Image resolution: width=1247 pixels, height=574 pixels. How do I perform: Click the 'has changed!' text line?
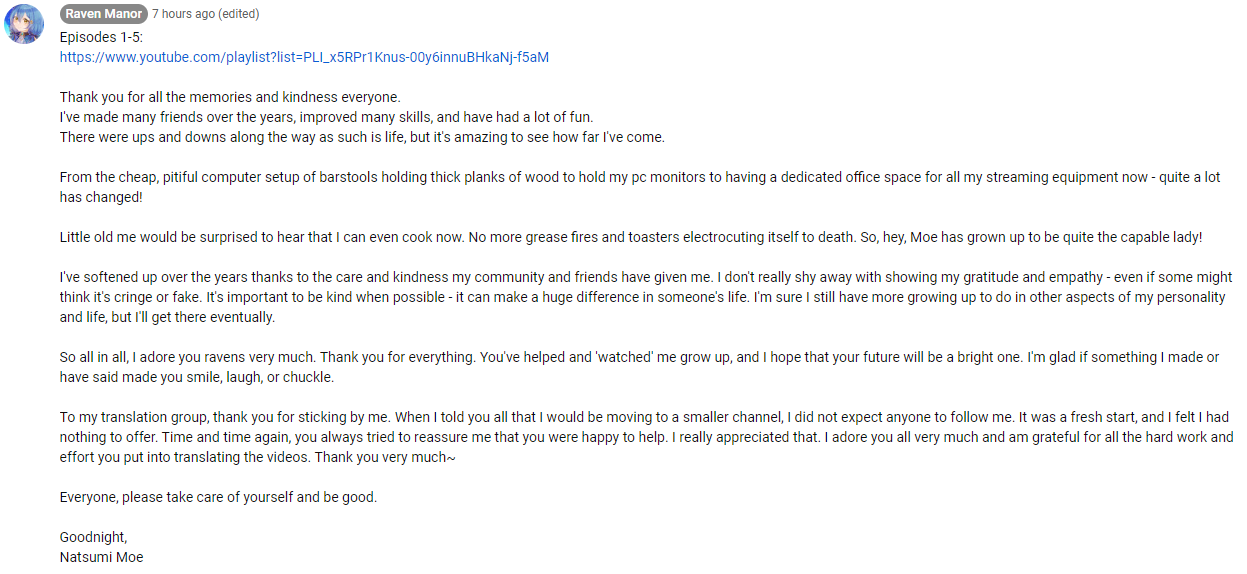(101, 197)
